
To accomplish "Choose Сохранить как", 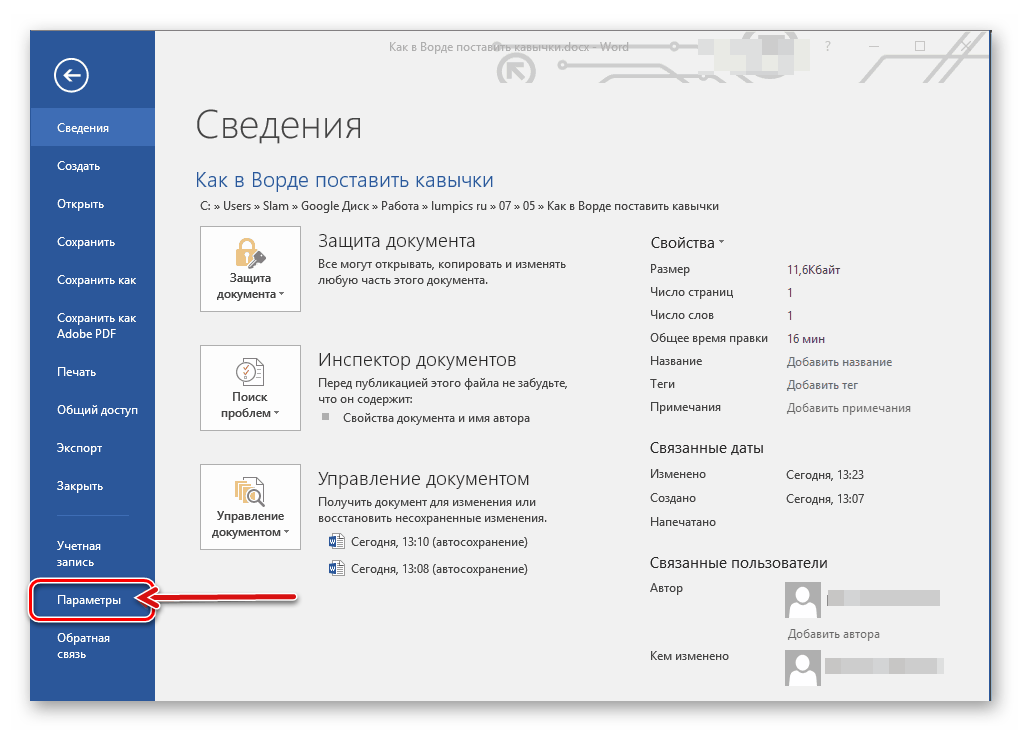I will click(93, 280).
